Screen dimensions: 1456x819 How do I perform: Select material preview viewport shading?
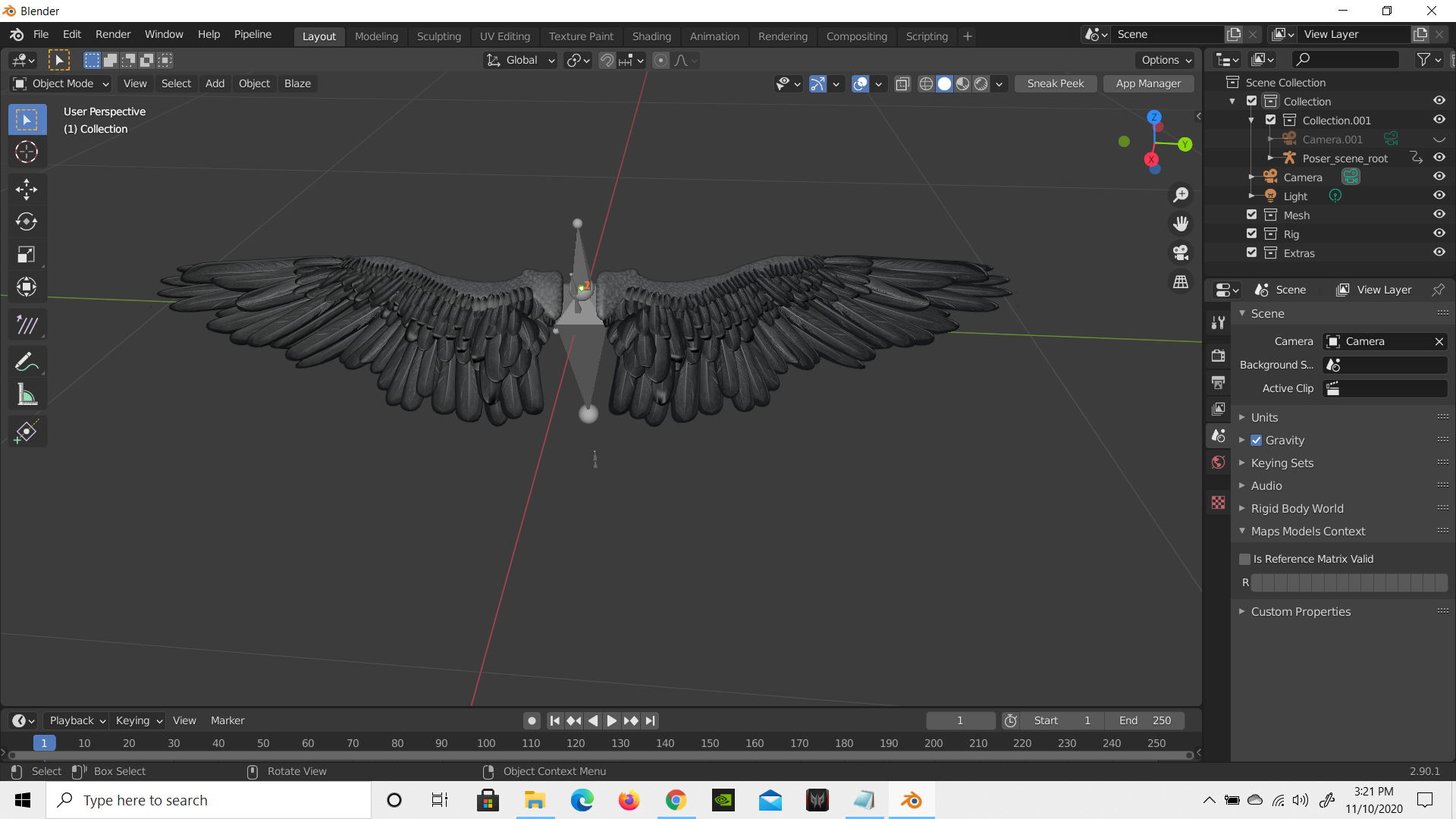963,83
